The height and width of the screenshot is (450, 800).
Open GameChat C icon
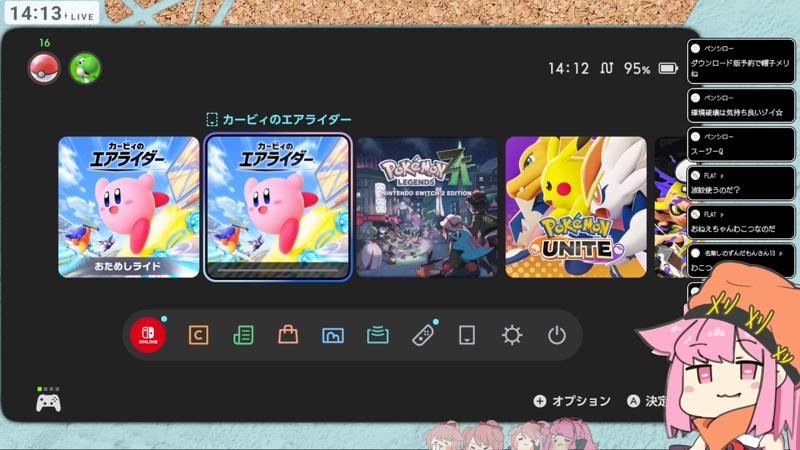coord(198,335)
